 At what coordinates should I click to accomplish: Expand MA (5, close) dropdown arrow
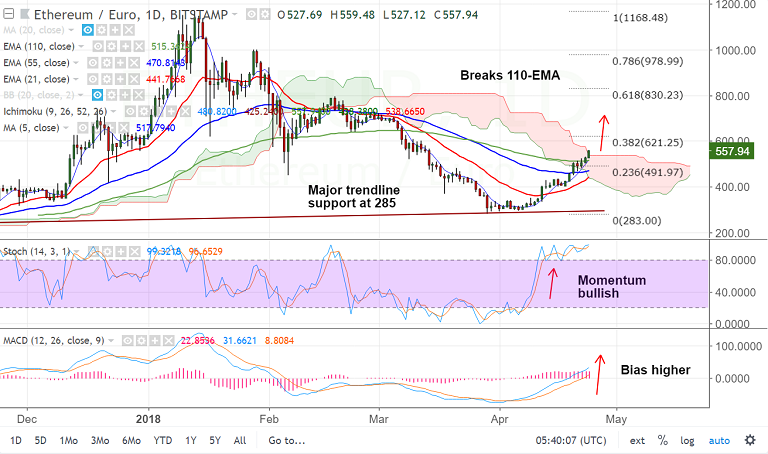click(66, 128)
